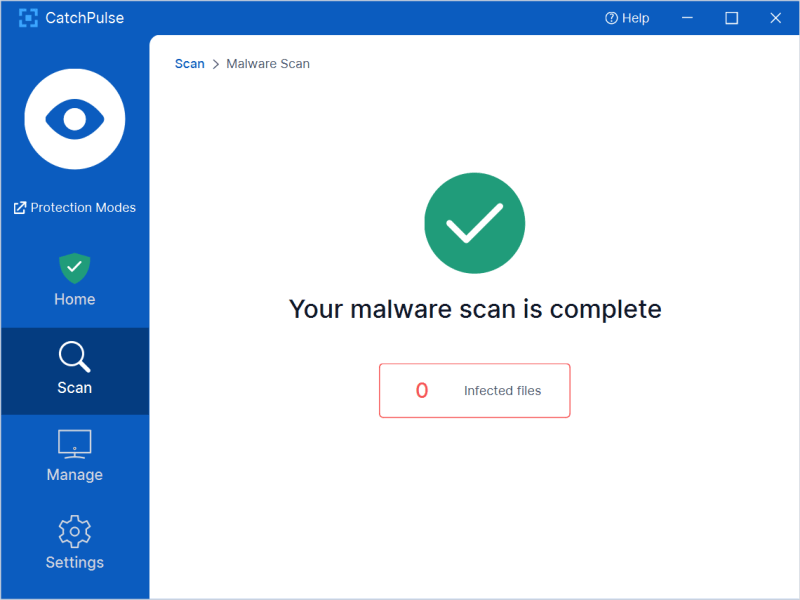
Task: Go to the Home shield tab
Action: (x=75, y=280)
